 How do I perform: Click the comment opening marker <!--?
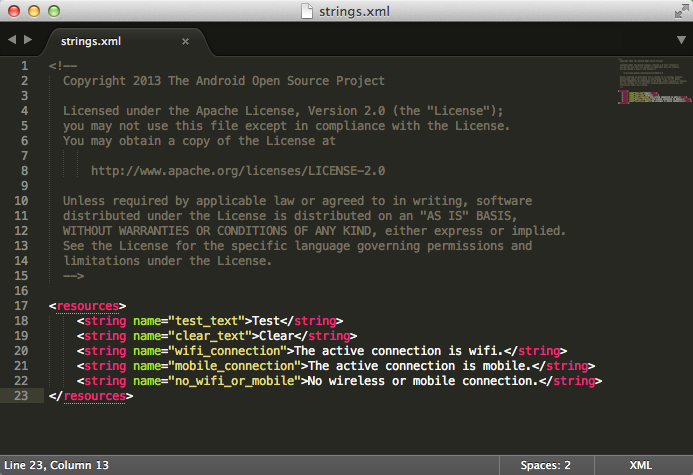(63, 66)
